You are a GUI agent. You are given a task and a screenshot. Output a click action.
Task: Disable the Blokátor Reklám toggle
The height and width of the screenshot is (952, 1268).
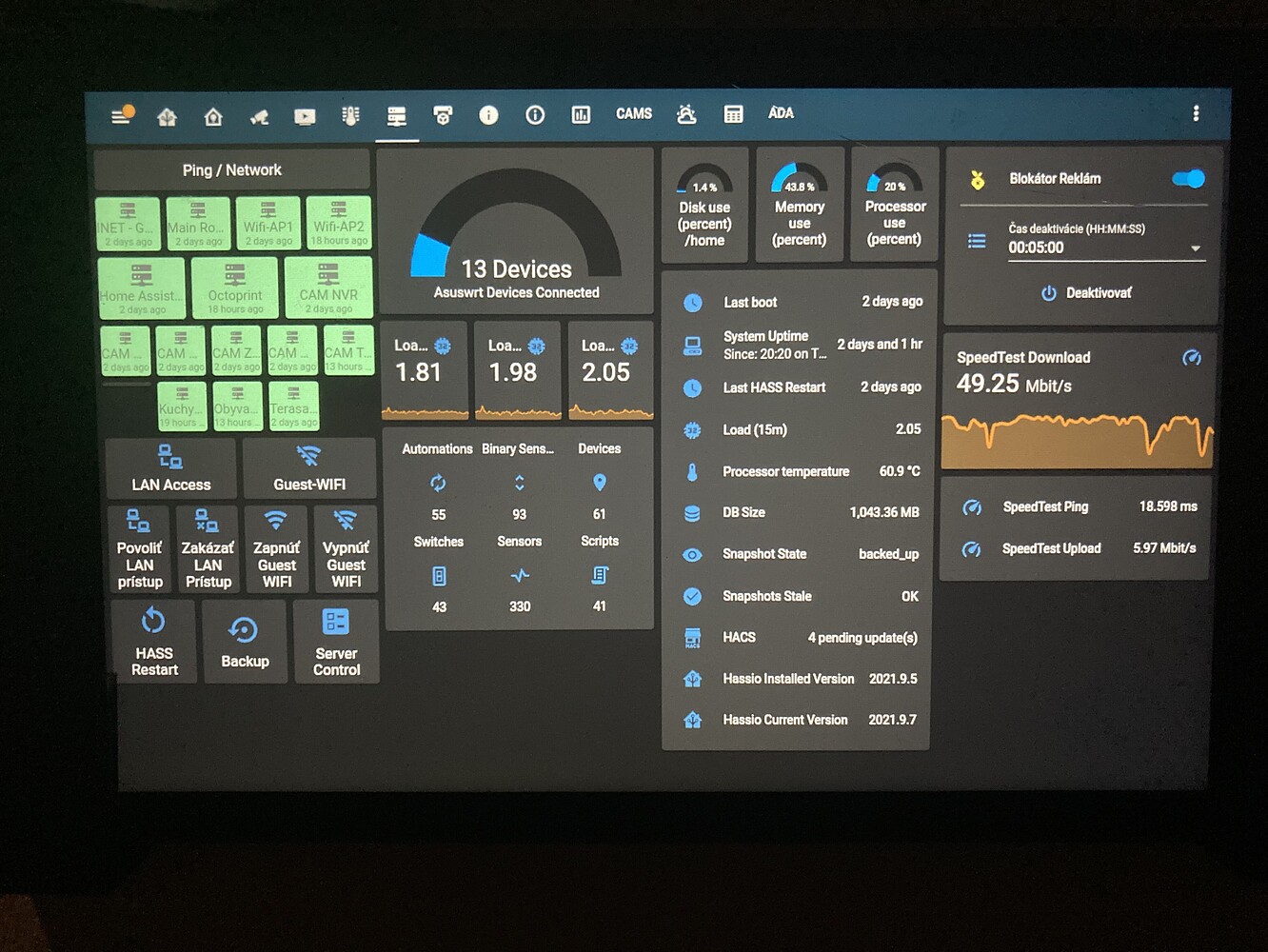1187,178
